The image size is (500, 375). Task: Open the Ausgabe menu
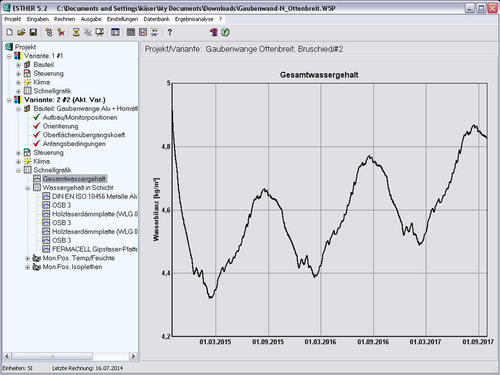tap(91, 19)
